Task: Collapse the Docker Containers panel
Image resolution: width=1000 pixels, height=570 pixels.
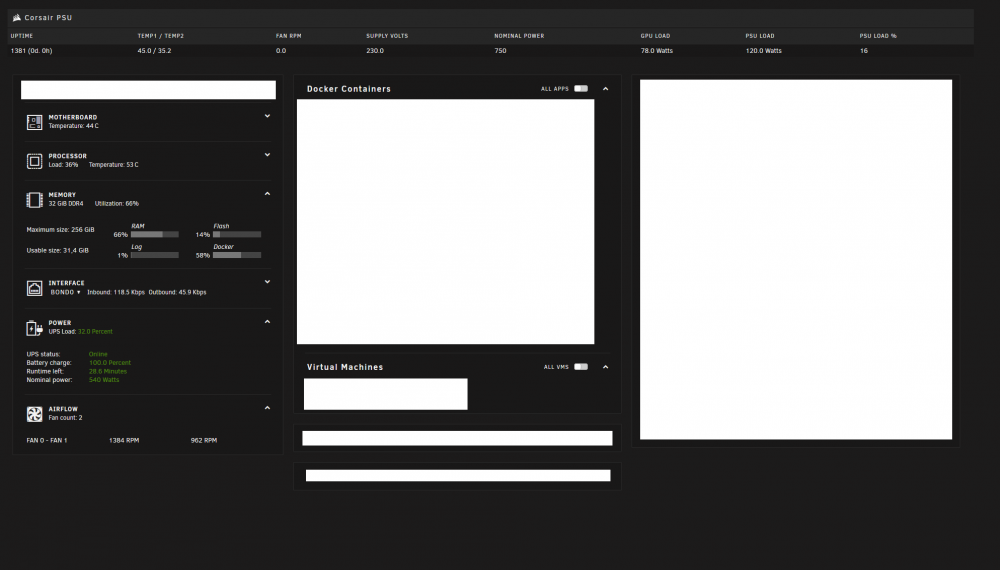Action: click(x=605, y=89)
